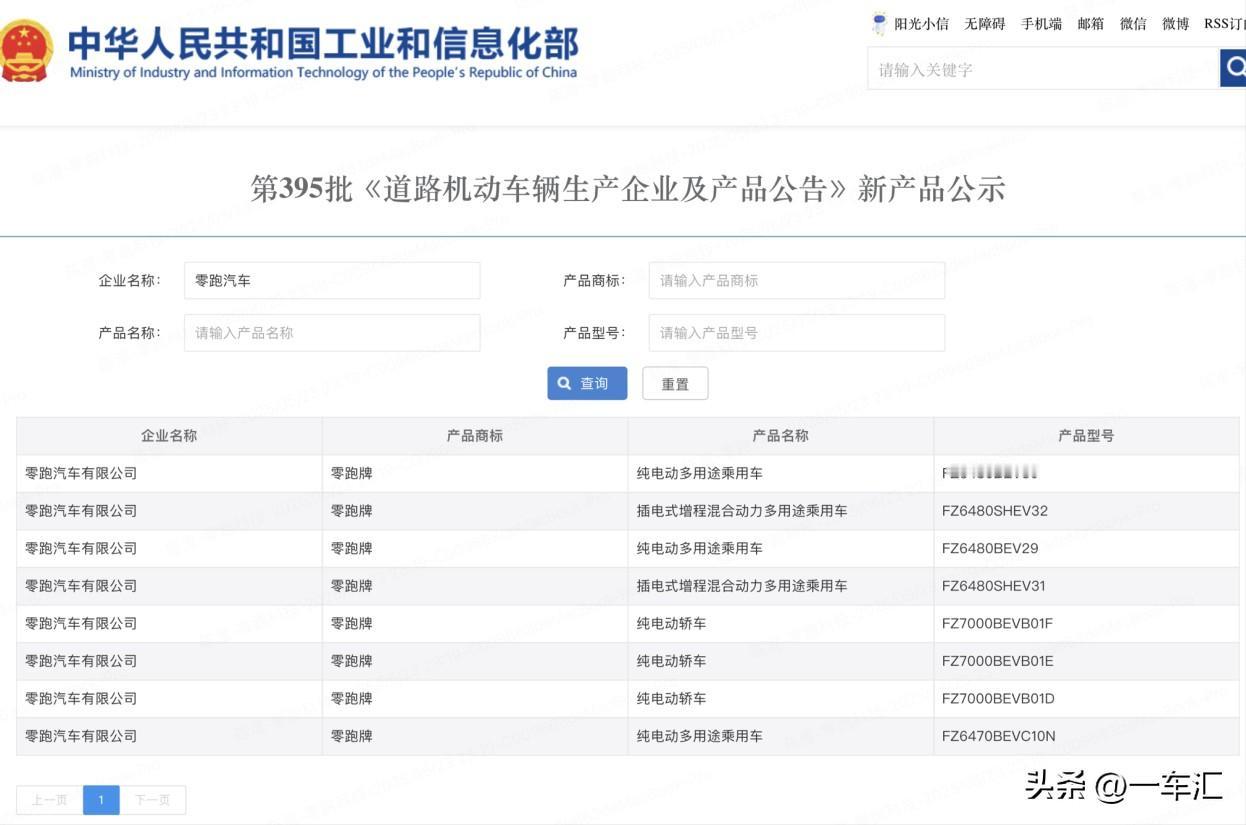The height and width of the screenshot is (825, 1246).
Task: Click the 上一页 pagination button
Action: point(49,800)
